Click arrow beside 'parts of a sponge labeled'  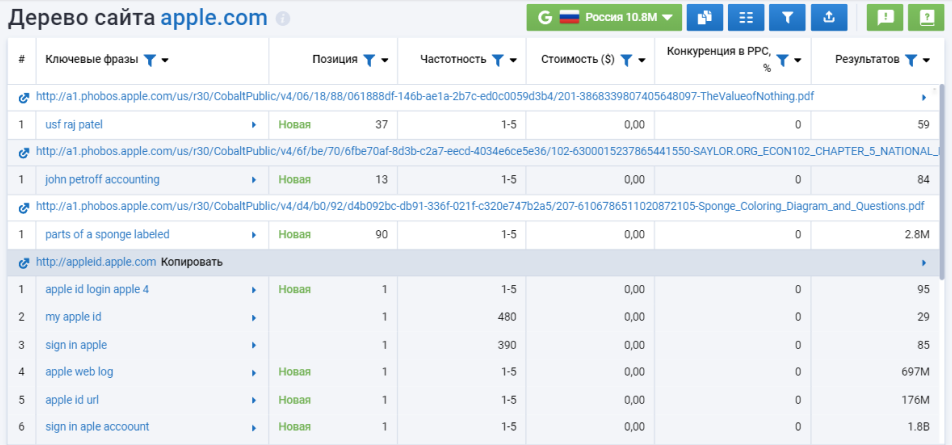click(254, 235)
